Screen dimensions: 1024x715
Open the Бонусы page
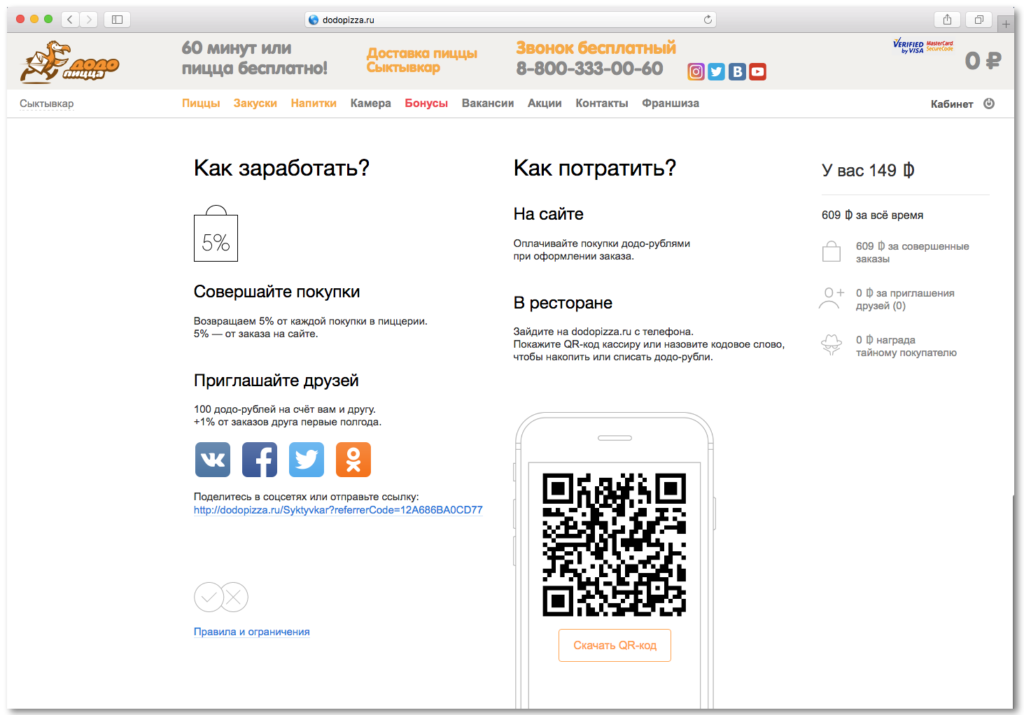(x=426, y=103)
